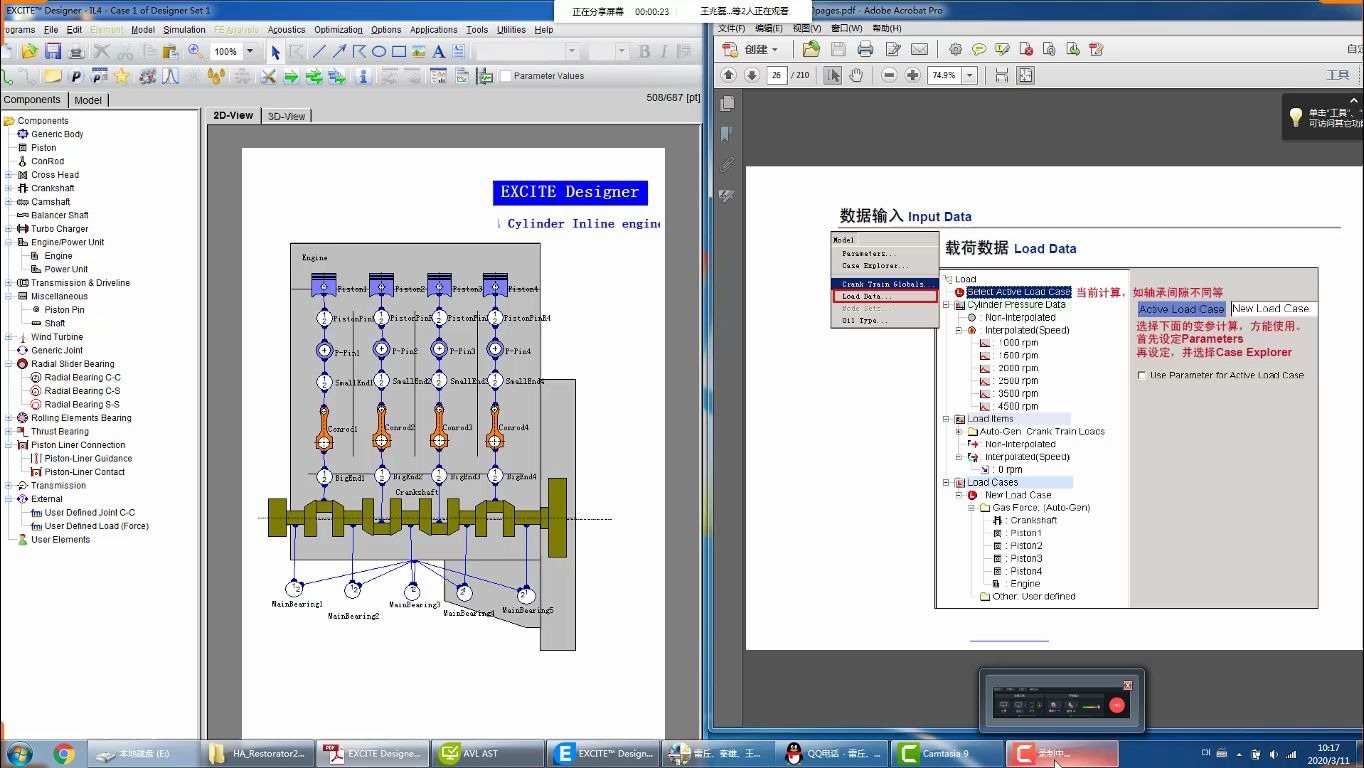Viewport: 1364px width, 768px height.
Task: Click the settings gear icon in Acrobat toolbar
Action: click(955, 49)
